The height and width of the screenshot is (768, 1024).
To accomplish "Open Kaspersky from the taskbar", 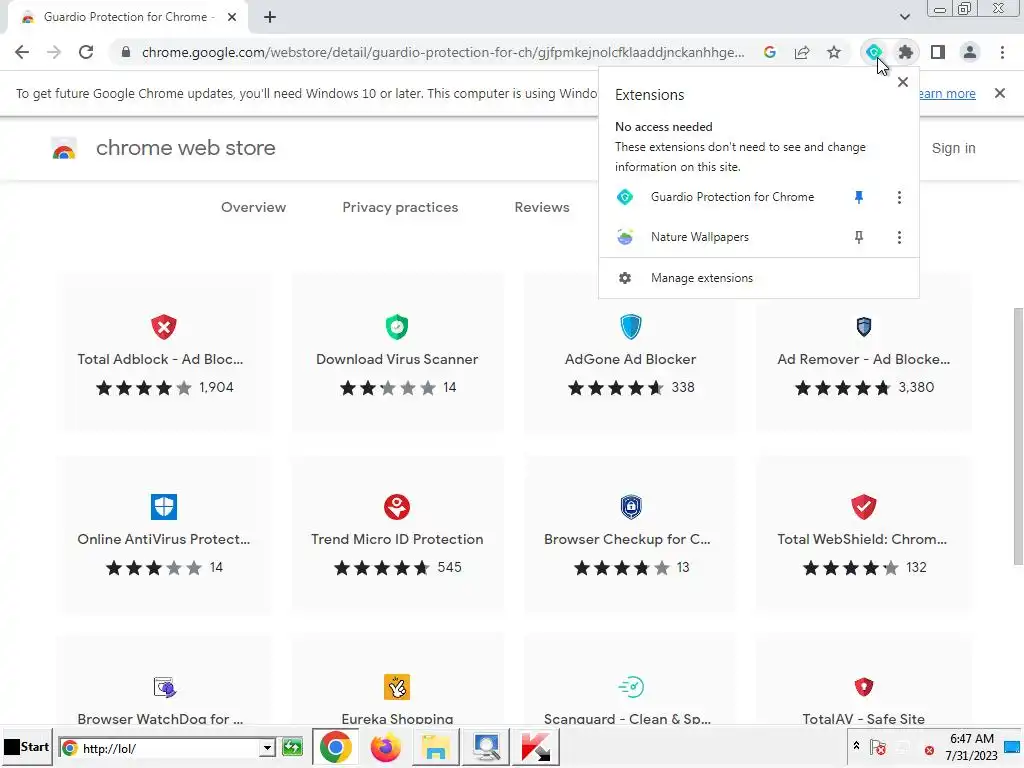I will tap(536, 748).
